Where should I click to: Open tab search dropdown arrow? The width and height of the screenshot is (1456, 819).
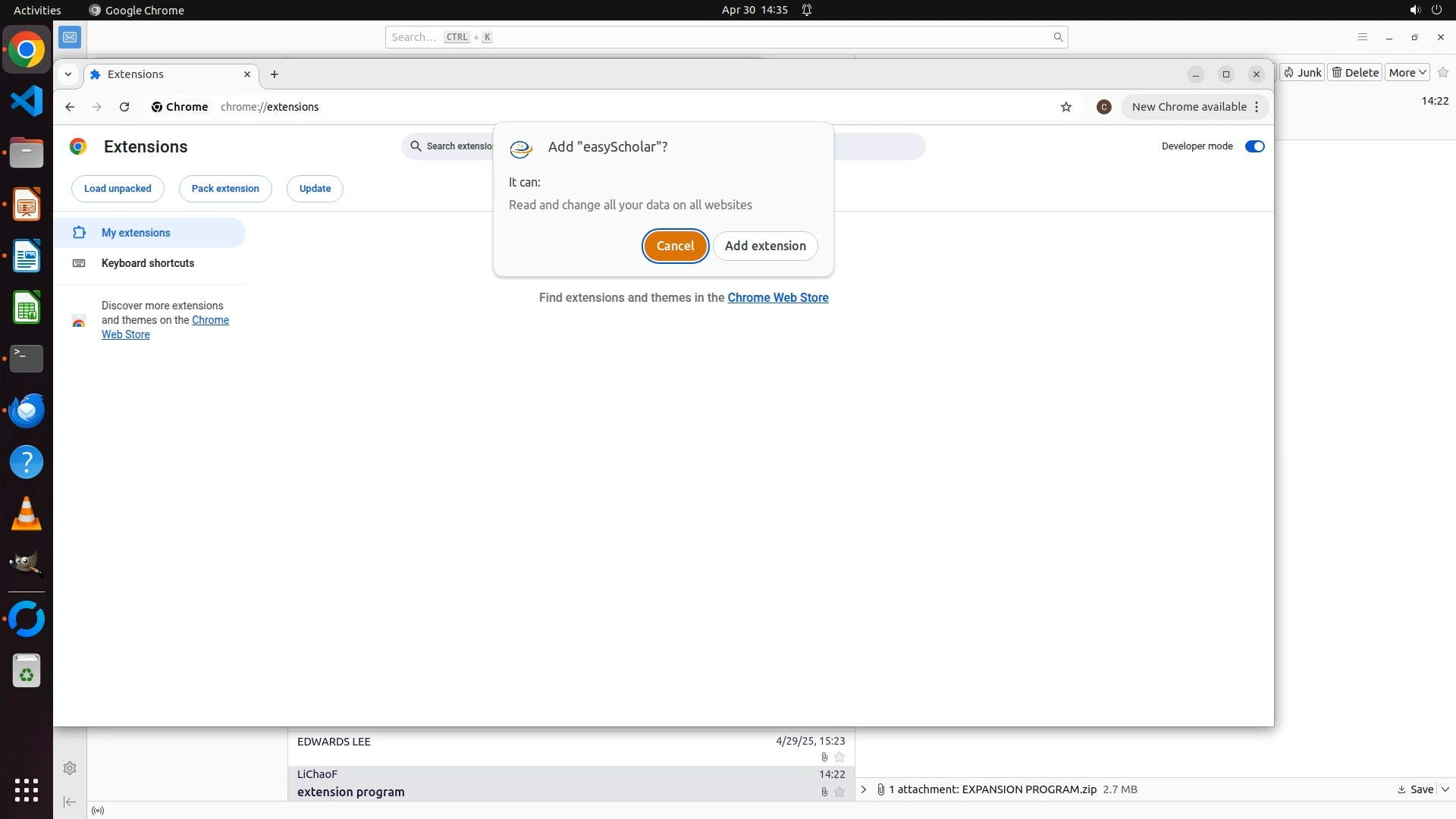[68, 74]
